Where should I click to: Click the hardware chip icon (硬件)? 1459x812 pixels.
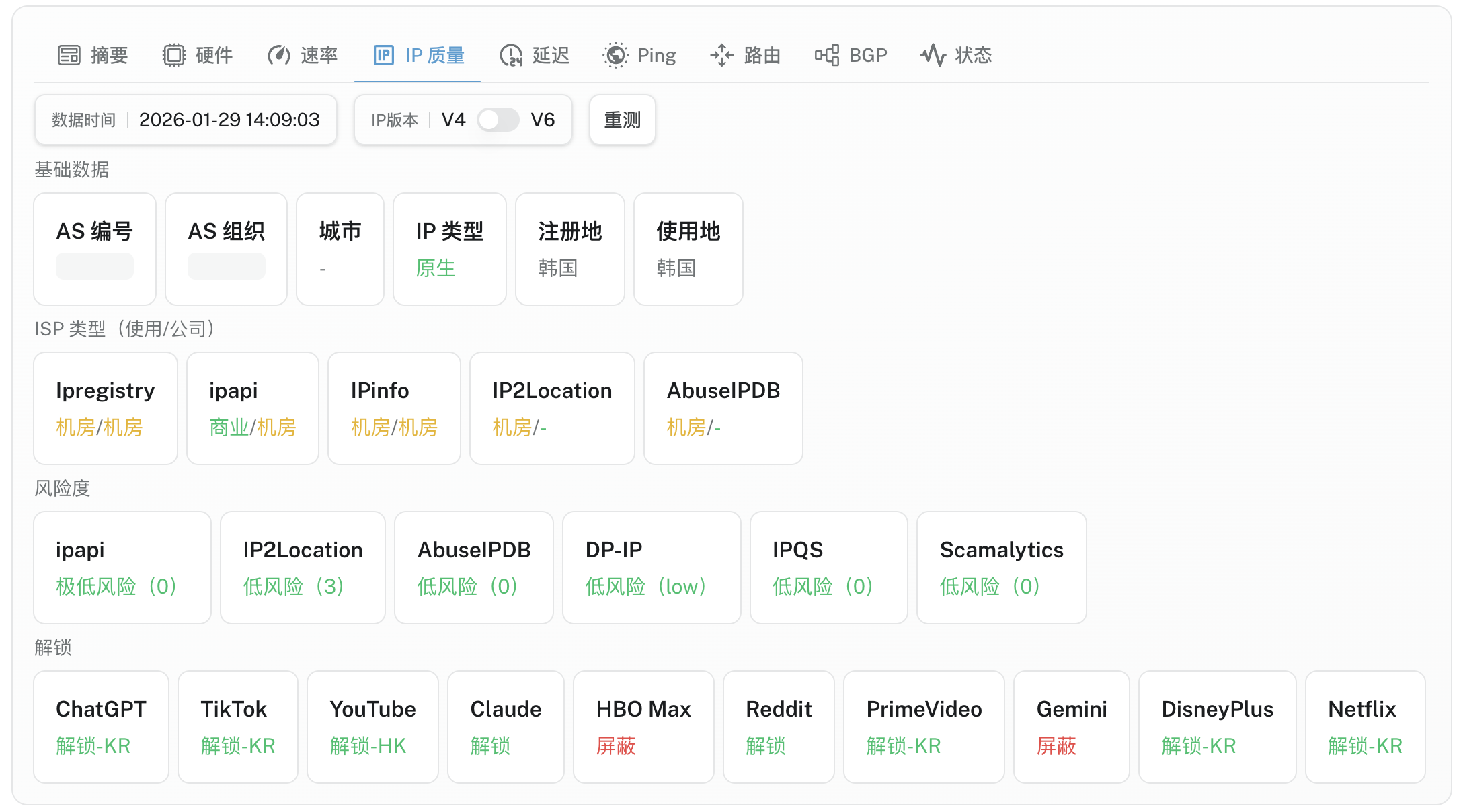click(x=173, y=55)
